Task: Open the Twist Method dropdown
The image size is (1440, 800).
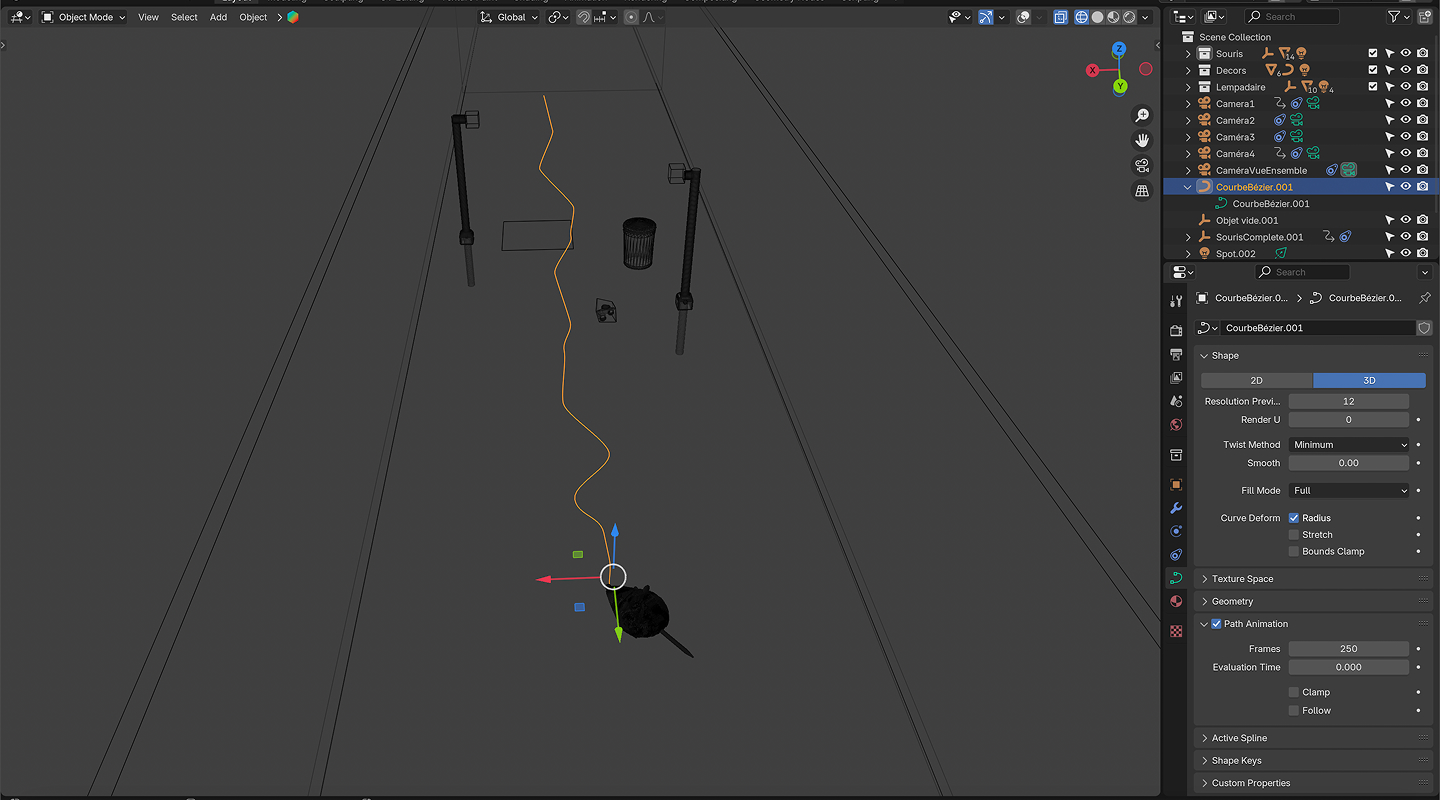Action: click(1348, 445)
